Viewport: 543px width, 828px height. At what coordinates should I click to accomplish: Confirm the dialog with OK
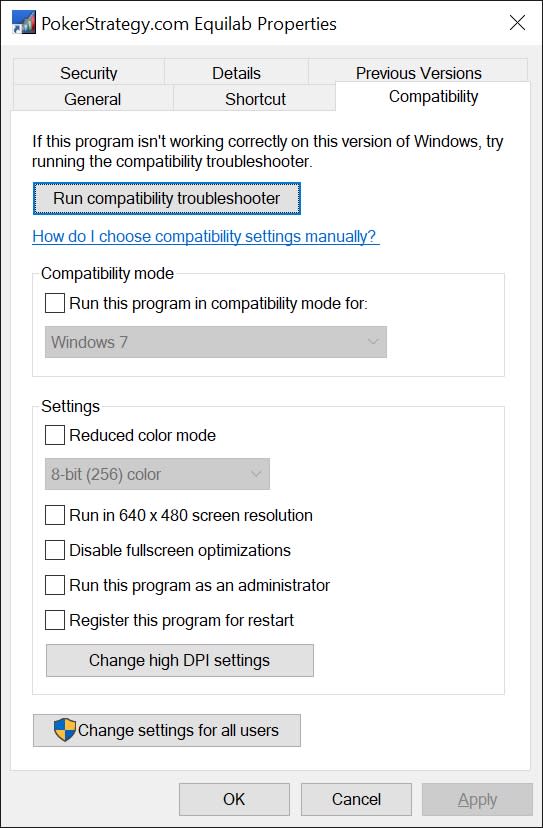(234, 799)
